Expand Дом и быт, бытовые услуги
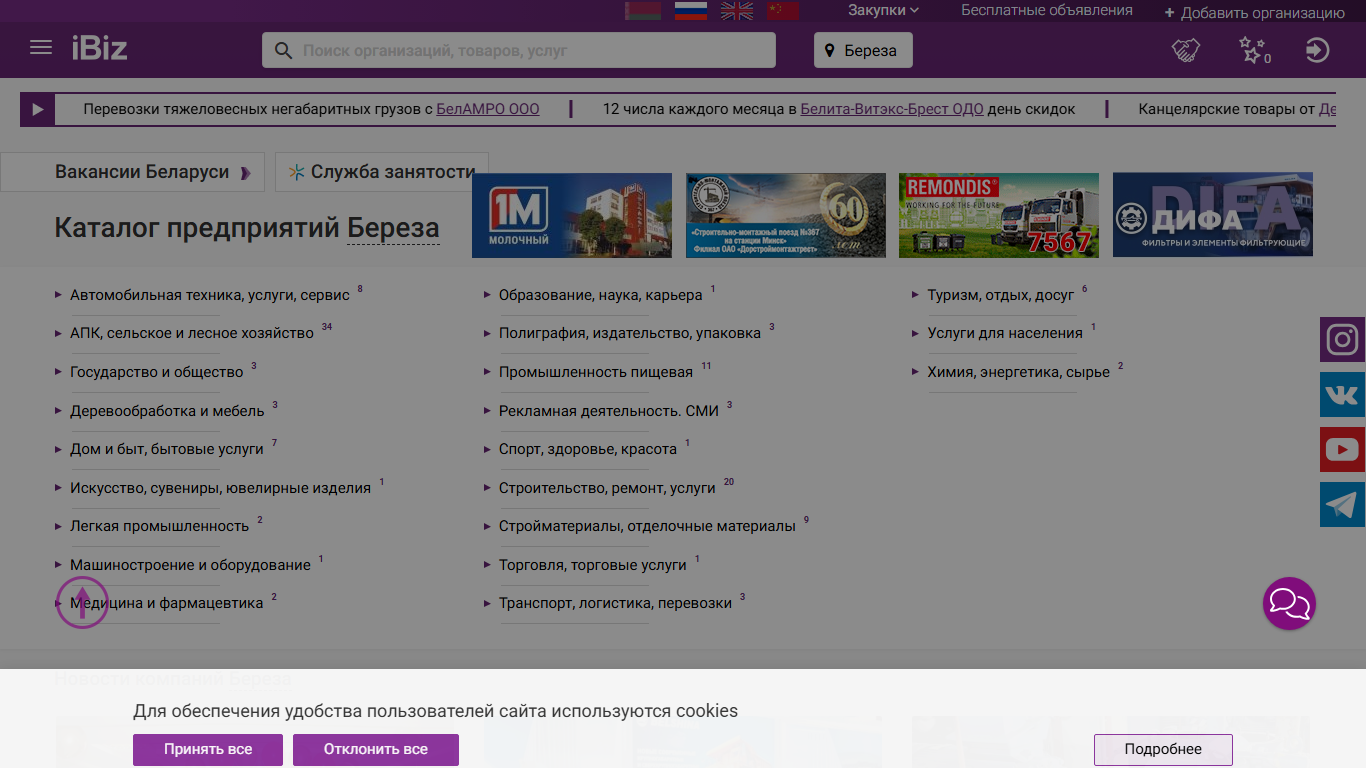Screen dimensions: 1366x768 coord(167,449)
